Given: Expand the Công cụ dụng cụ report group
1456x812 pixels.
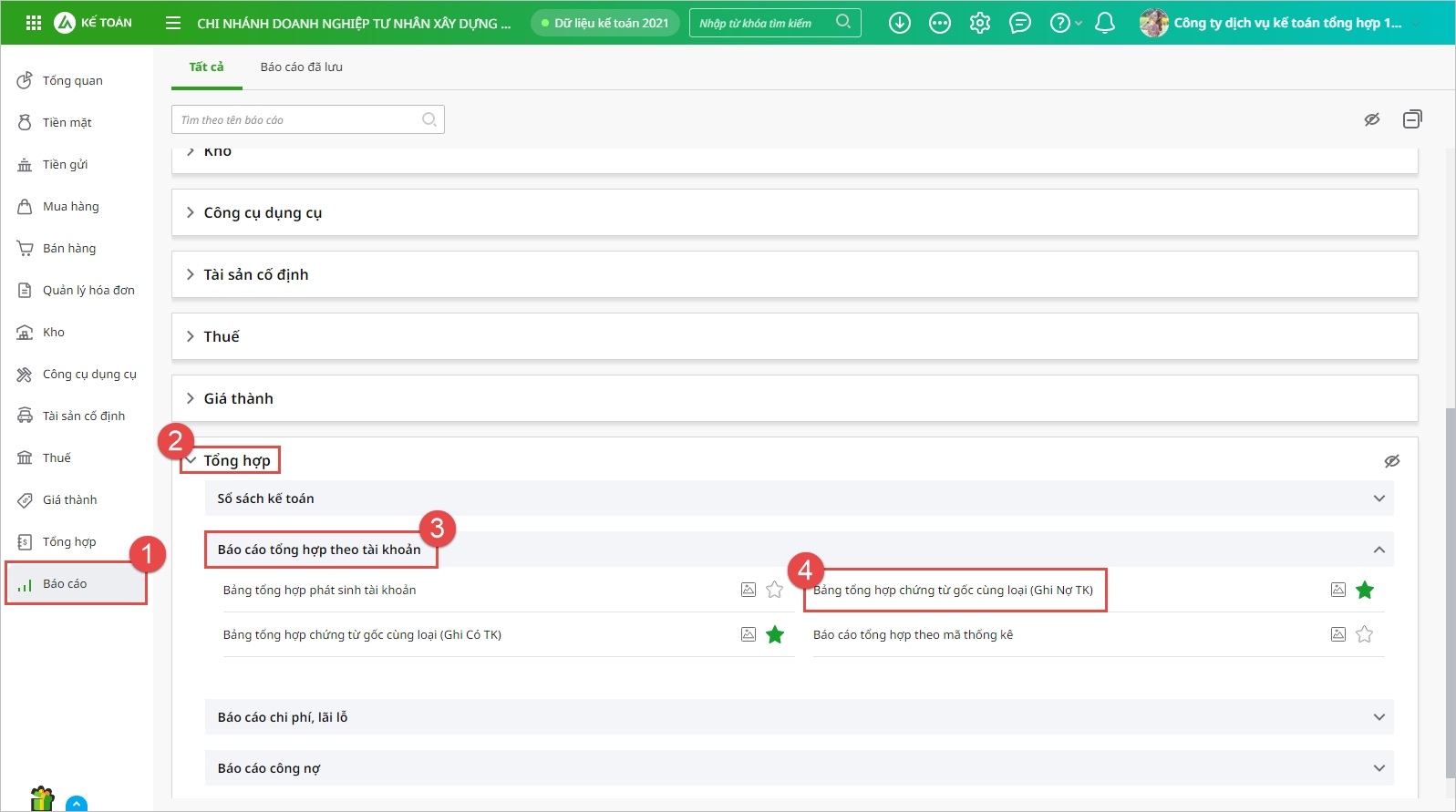Looking at the screenshot, I should pyautogui.click(x=263, y=212).
